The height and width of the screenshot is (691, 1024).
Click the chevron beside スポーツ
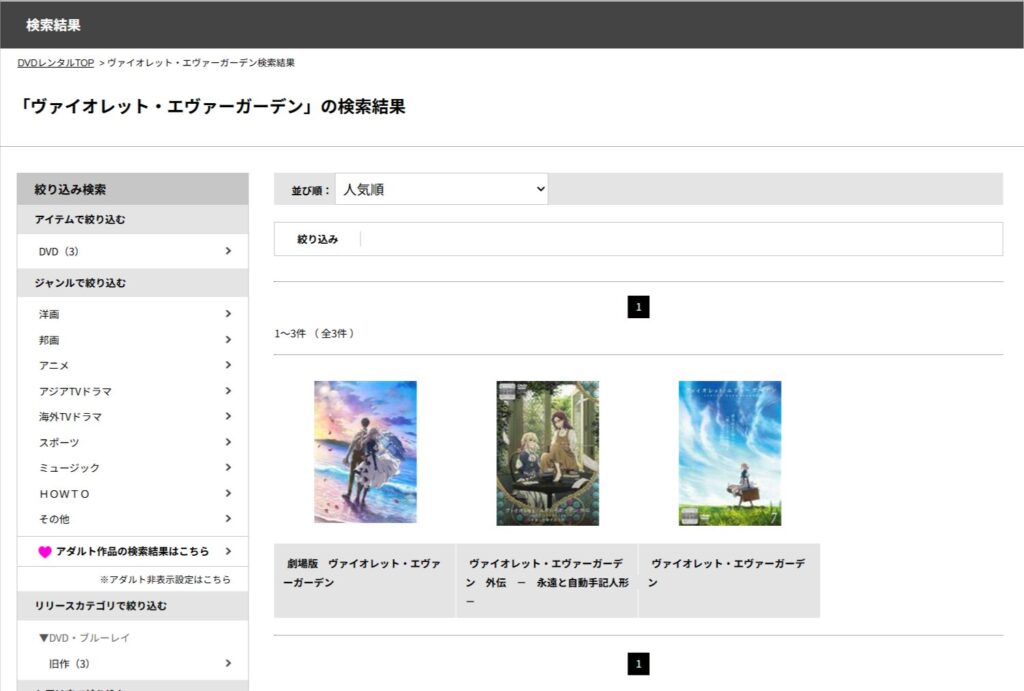pyautogui.click(x=228, y=442)
